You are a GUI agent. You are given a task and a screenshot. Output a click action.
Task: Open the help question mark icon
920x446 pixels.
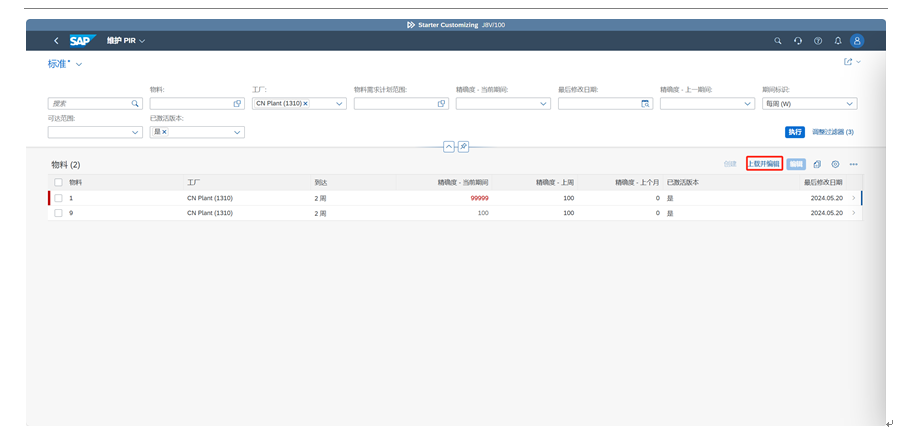click(x=818, y=41)
